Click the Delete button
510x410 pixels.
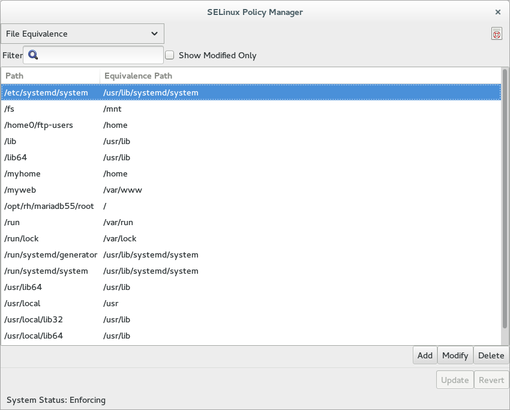[491, 356]
